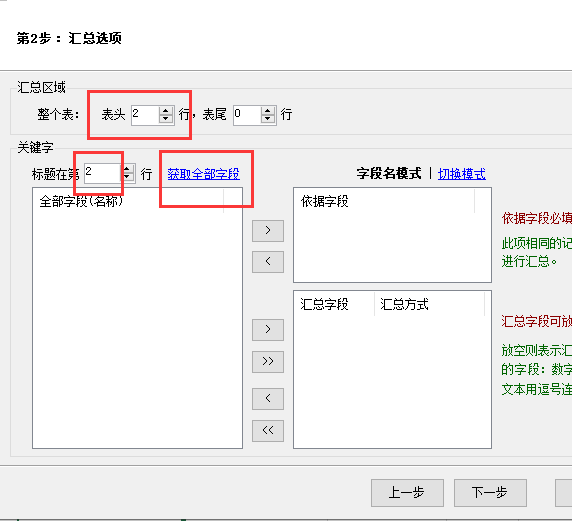The image size is (572, 521).
Task: Click the 全部字段(名称) column header
Action: pos(128,201)
